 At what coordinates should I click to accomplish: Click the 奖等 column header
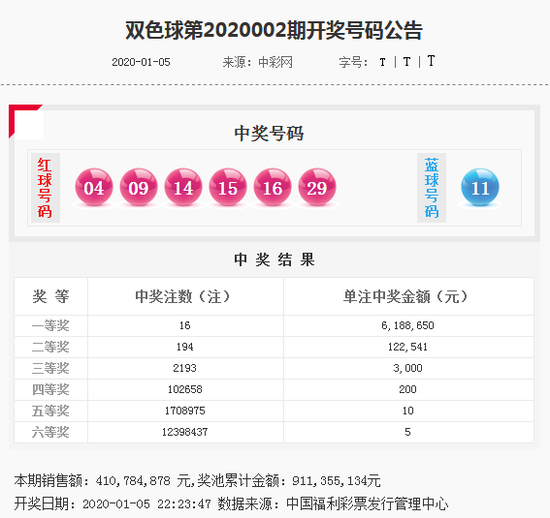coord(51,296)
